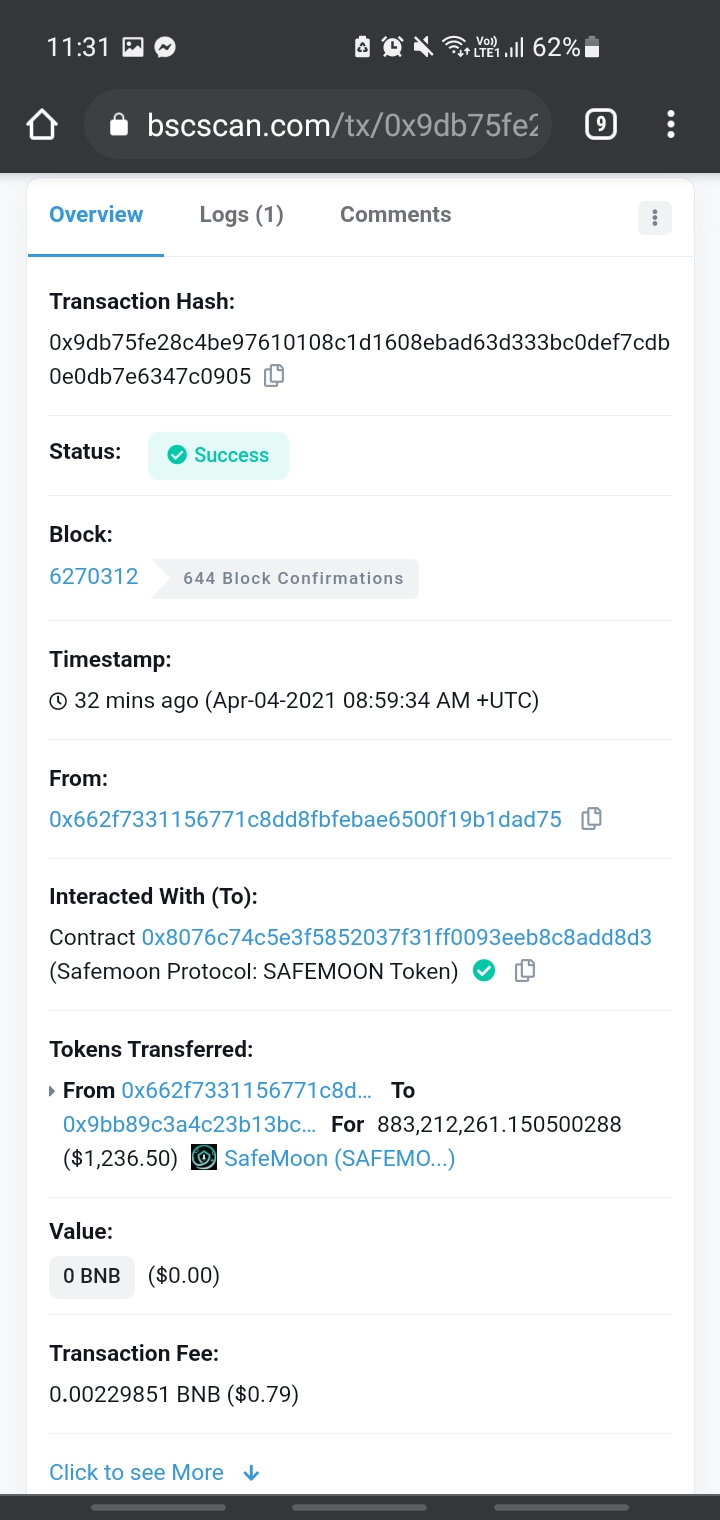Switch to the Logs tab
This screenshot has width=720, height=1520.
pyautogui.click(x=241, y=214)
